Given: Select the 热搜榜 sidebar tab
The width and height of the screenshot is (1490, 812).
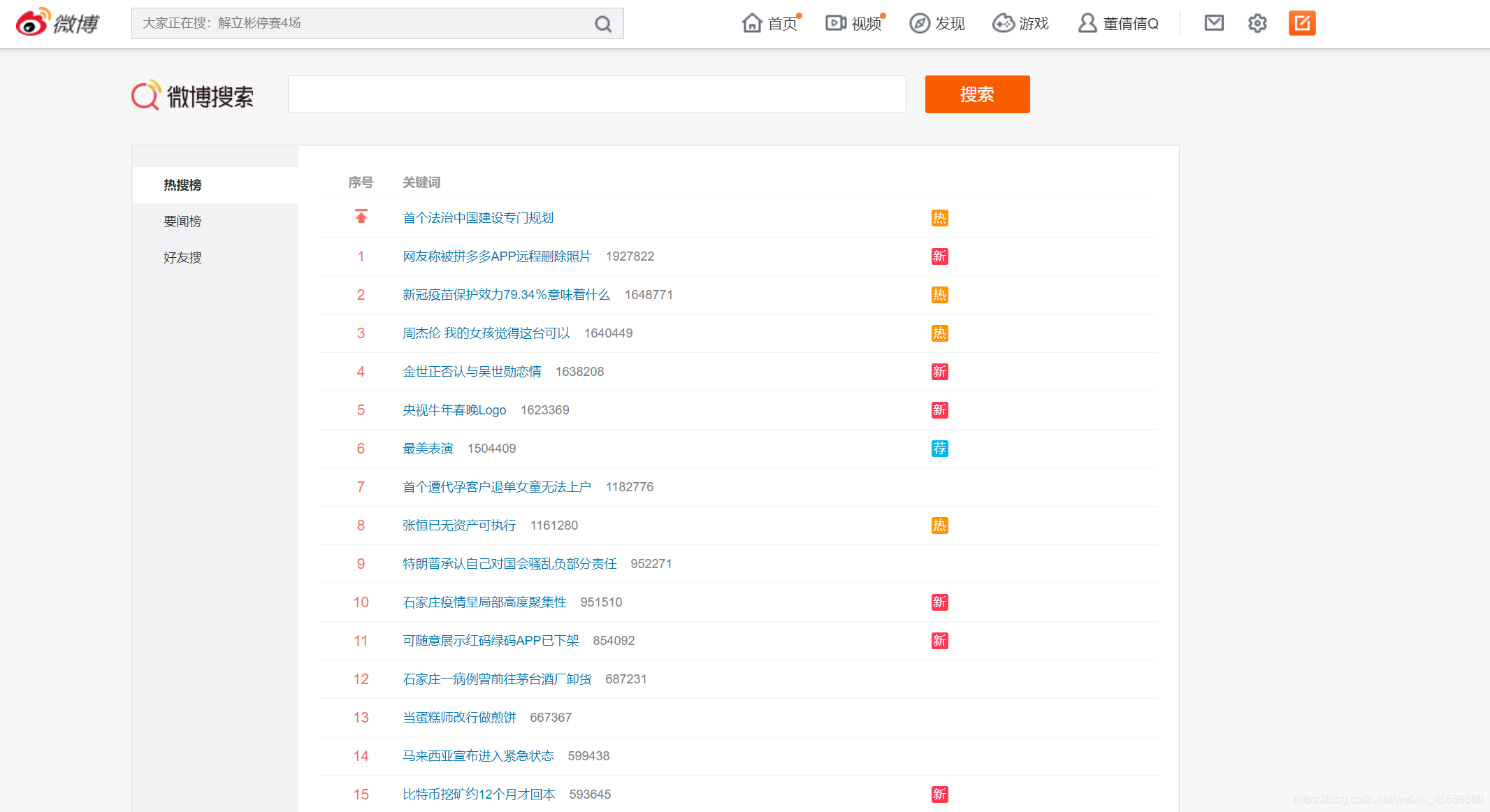Looking at the screenshot, I should 182,185.
